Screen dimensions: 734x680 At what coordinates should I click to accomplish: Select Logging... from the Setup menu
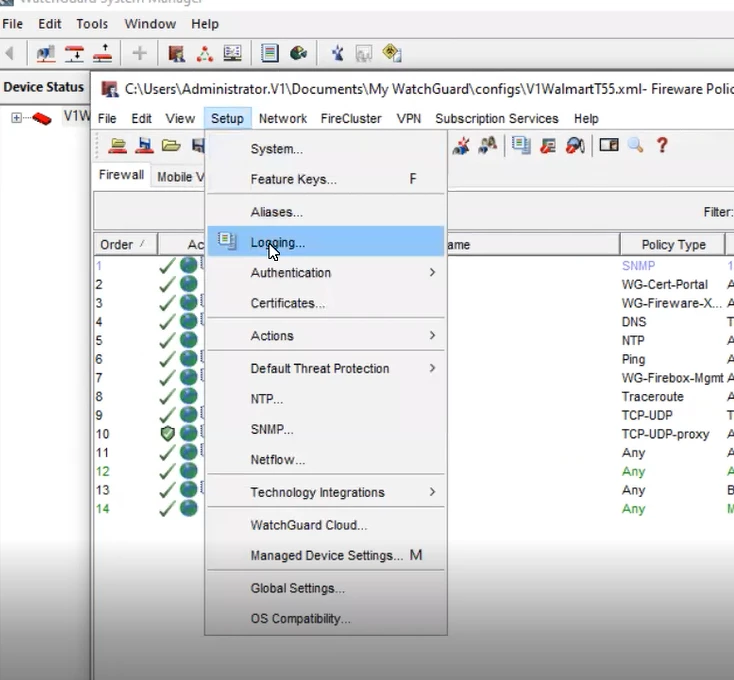325,242
